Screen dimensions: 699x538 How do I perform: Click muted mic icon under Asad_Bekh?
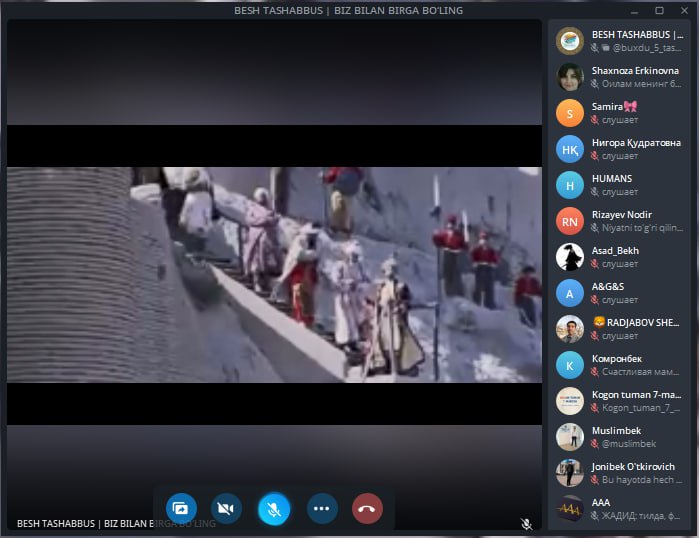(595, 264)
